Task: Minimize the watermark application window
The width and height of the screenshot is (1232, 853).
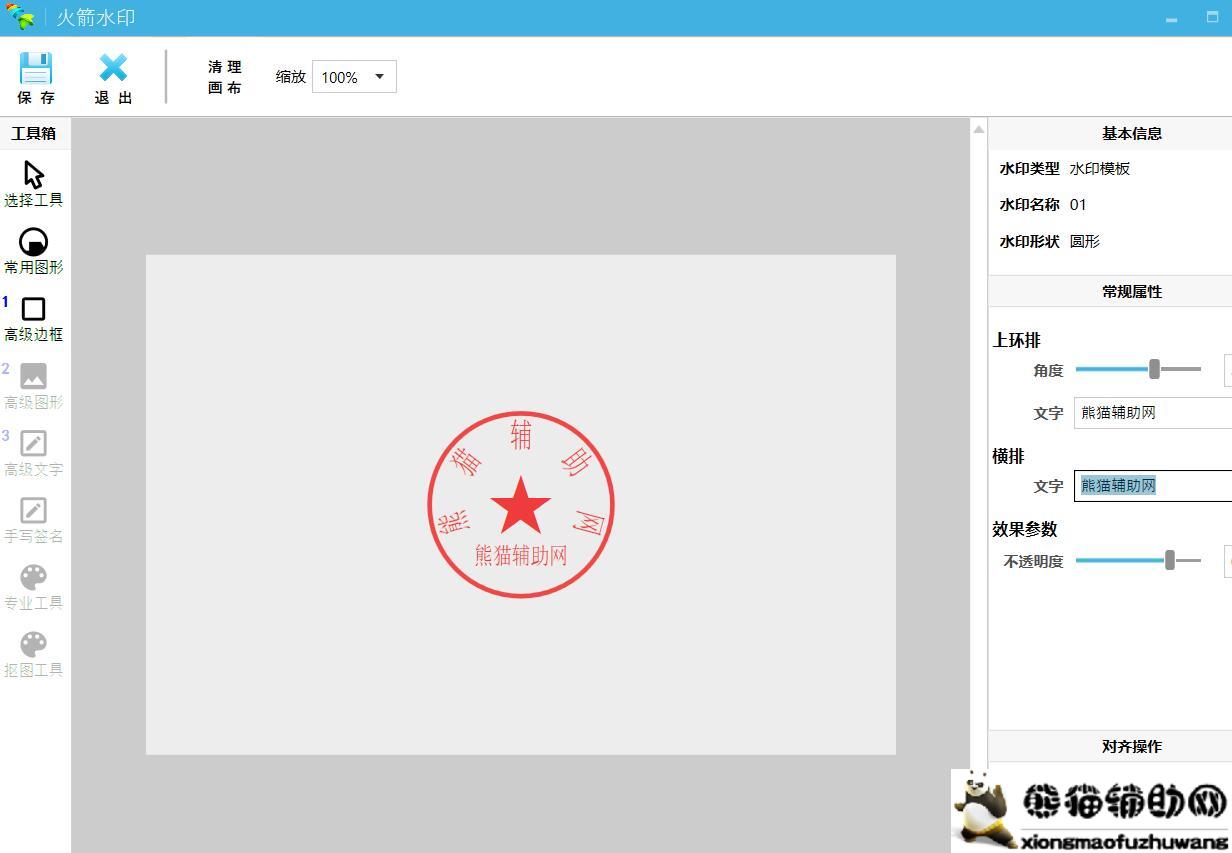Action: (x=1171, y=18)
